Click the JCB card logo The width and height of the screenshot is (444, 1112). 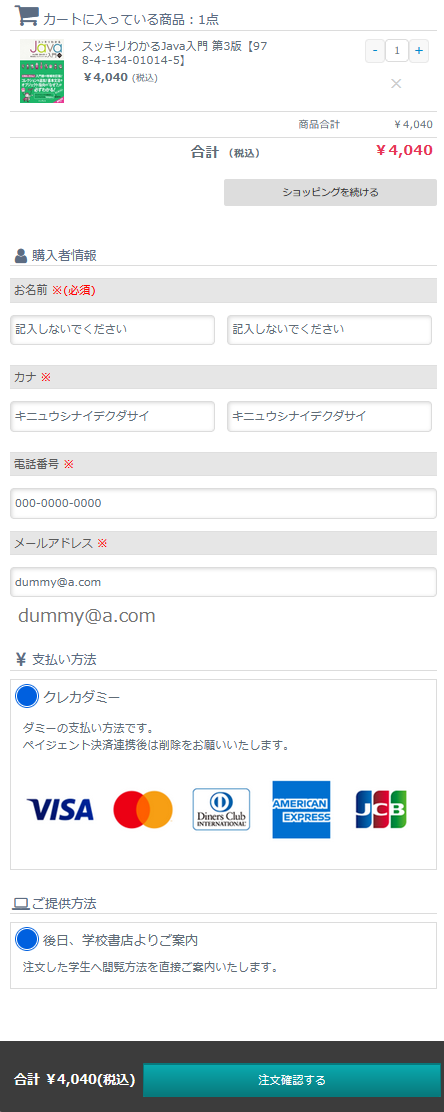pyautogui.click(x=382, y=809)
